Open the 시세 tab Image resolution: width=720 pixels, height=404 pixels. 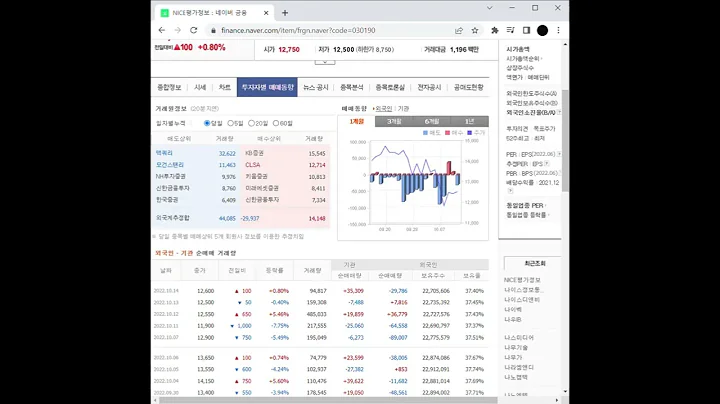200,87
